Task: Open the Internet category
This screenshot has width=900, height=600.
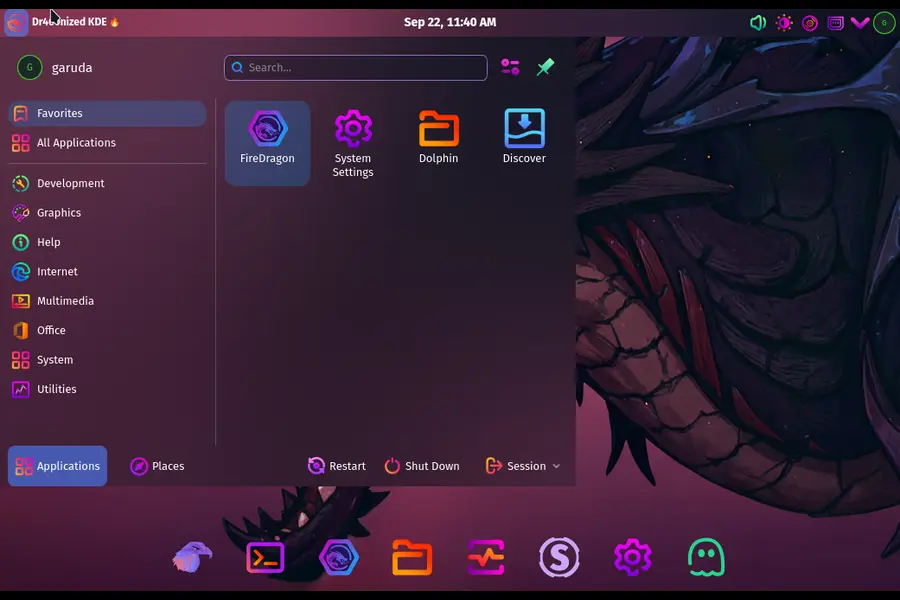Action: (107, 271)
